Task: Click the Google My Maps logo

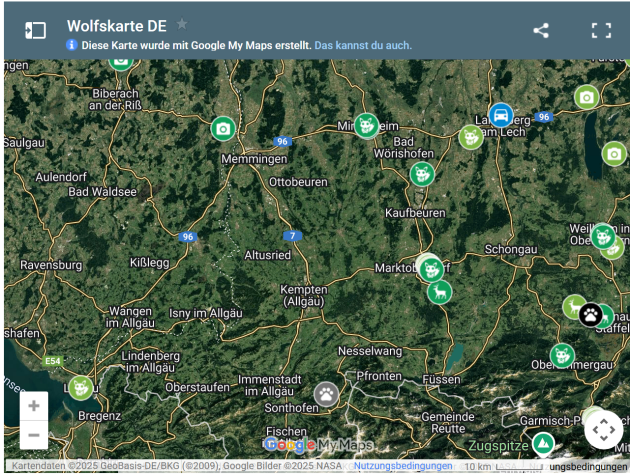Action: (x=318, y=445)
